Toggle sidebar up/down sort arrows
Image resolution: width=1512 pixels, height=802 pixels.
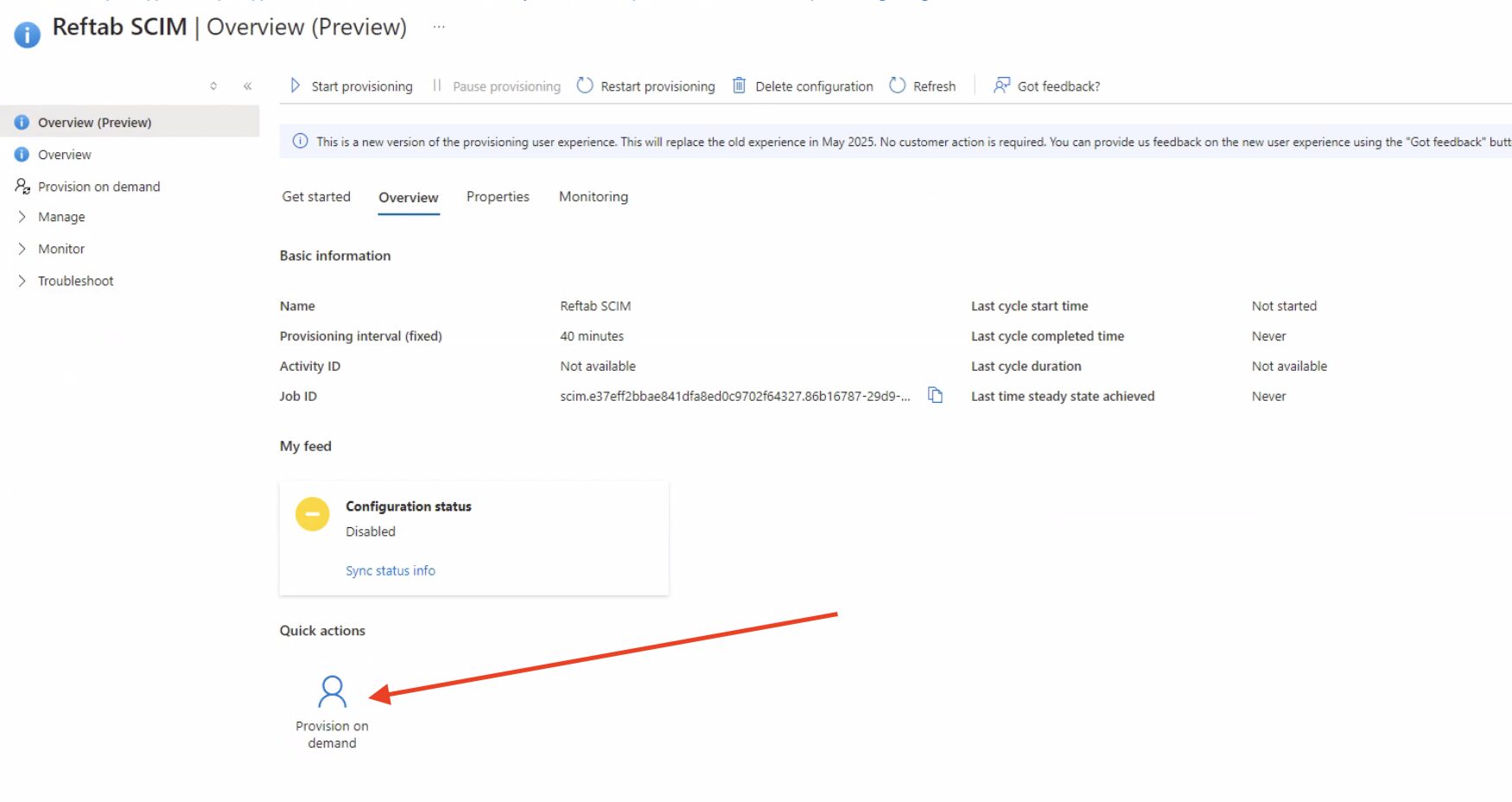(x=213, y=86)
